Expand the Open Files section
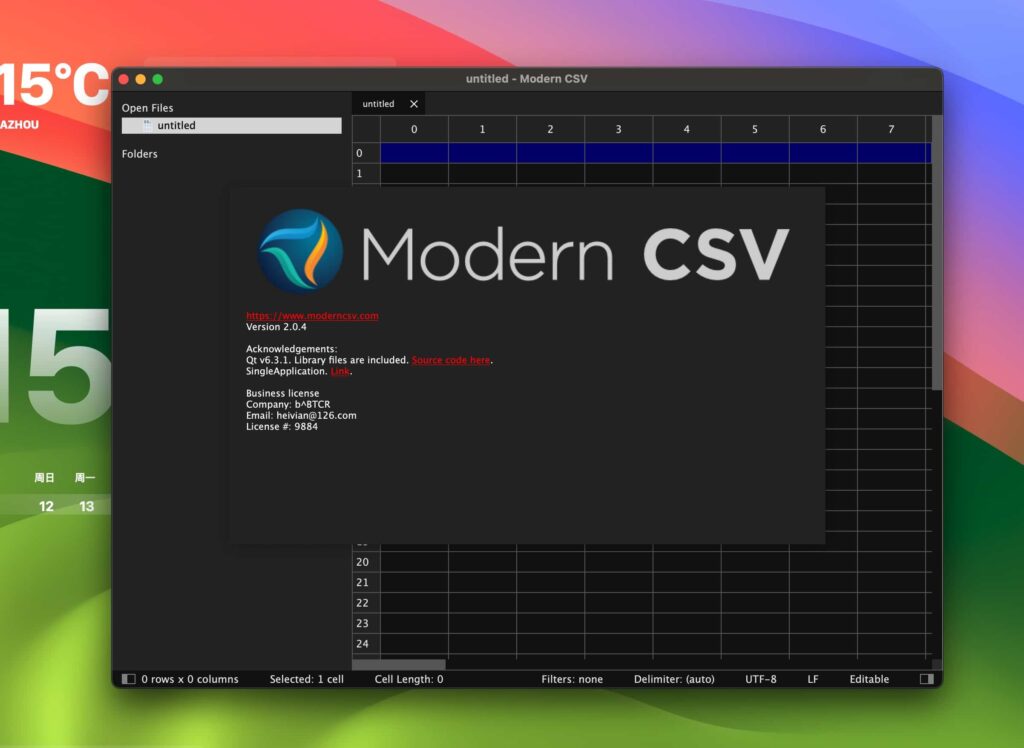The image size is (1024, 748). point(146,107)
